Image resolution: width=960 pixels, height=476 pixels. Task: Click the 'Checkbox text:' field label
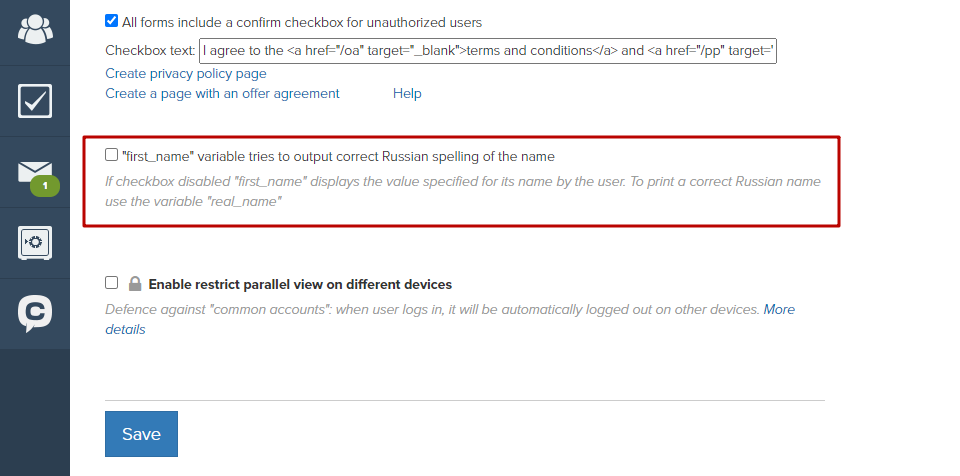[x=150, y=50]
